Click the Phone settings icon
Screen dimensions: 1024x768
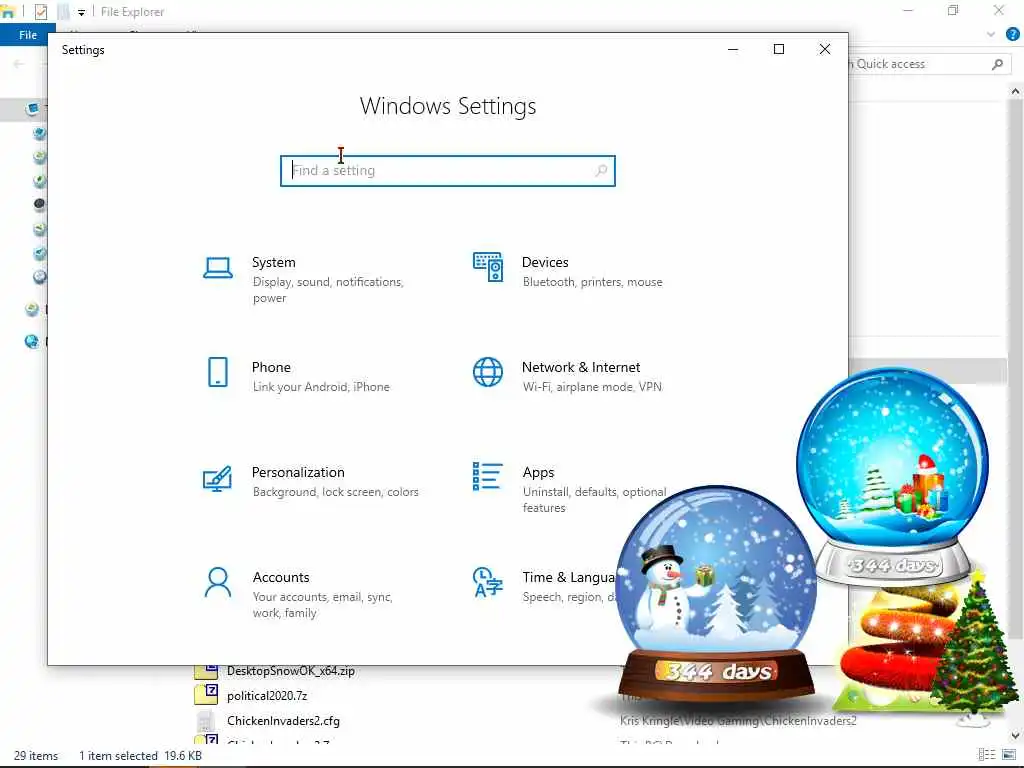(x=217, y=372)
